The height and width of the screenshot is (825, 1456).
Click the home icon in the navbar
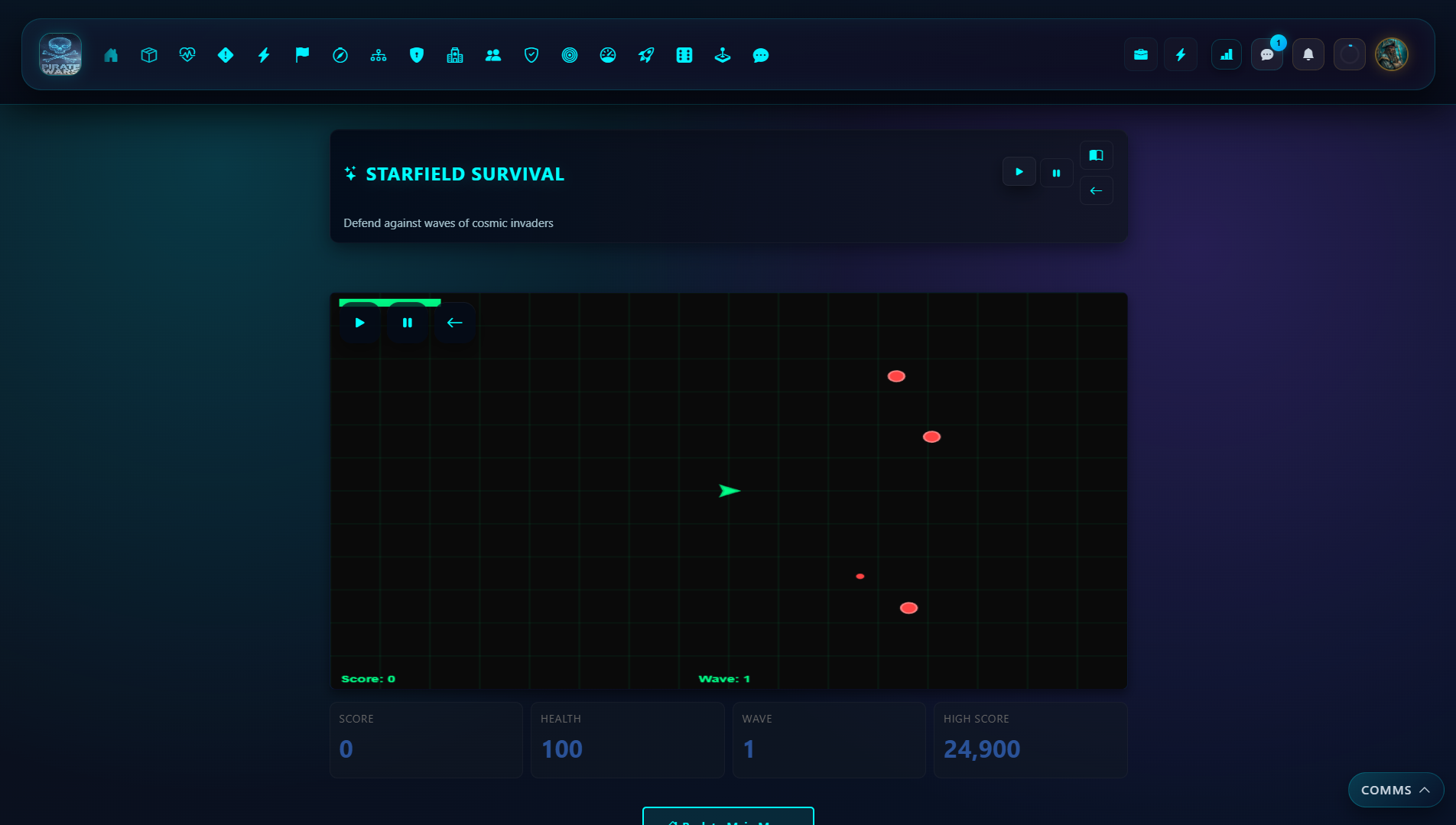click(x=111, y=55)
